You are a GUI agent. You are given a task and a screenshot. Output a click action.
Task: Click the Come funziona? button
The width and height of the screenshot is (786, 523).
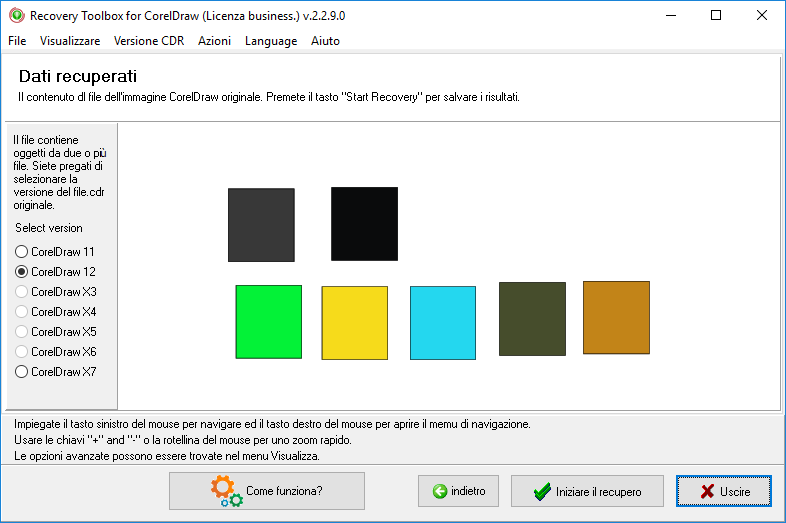click(x=267, y=491)
